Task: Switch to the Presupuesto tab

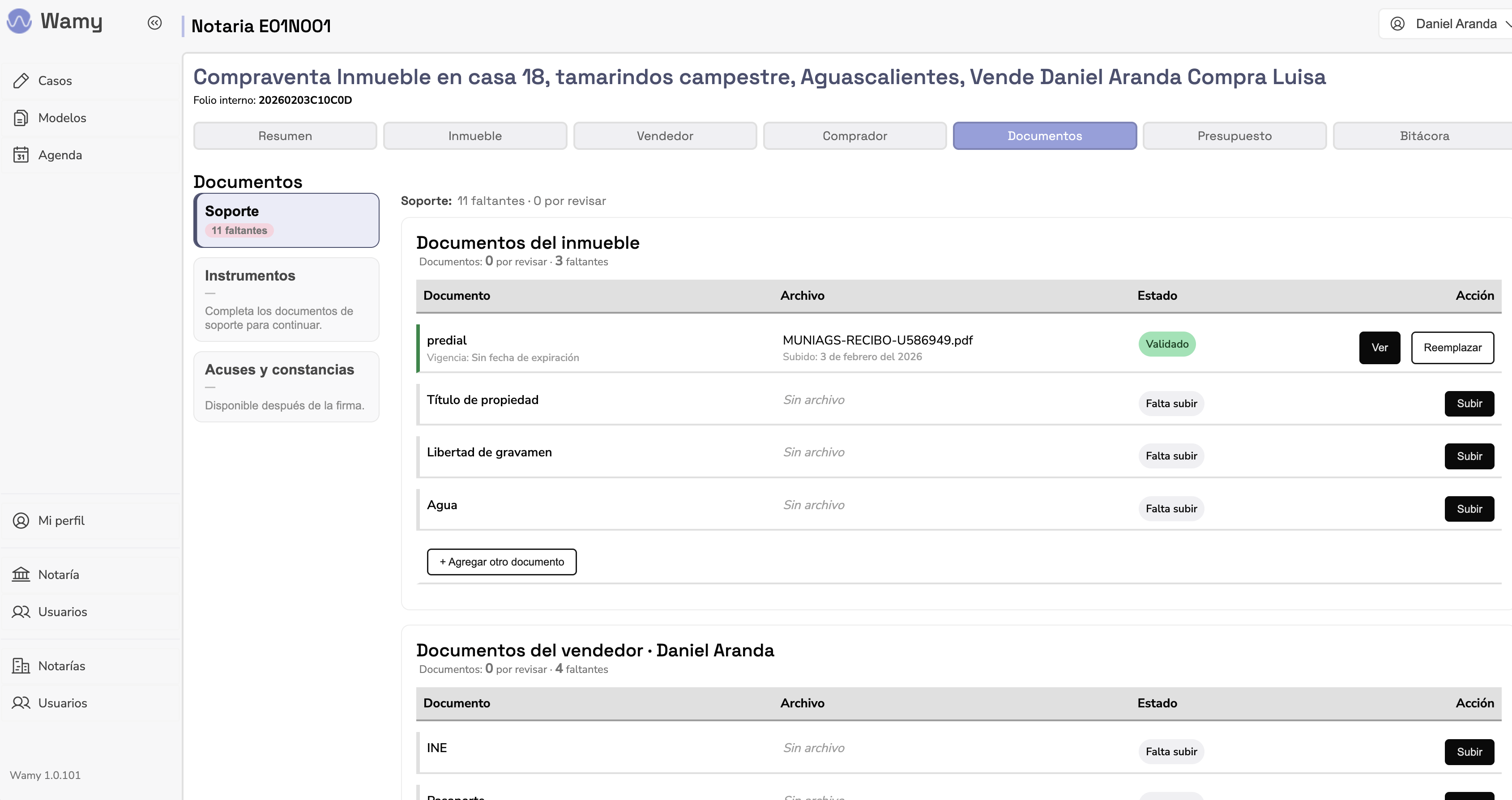Action: click(x=1234, y=136)
